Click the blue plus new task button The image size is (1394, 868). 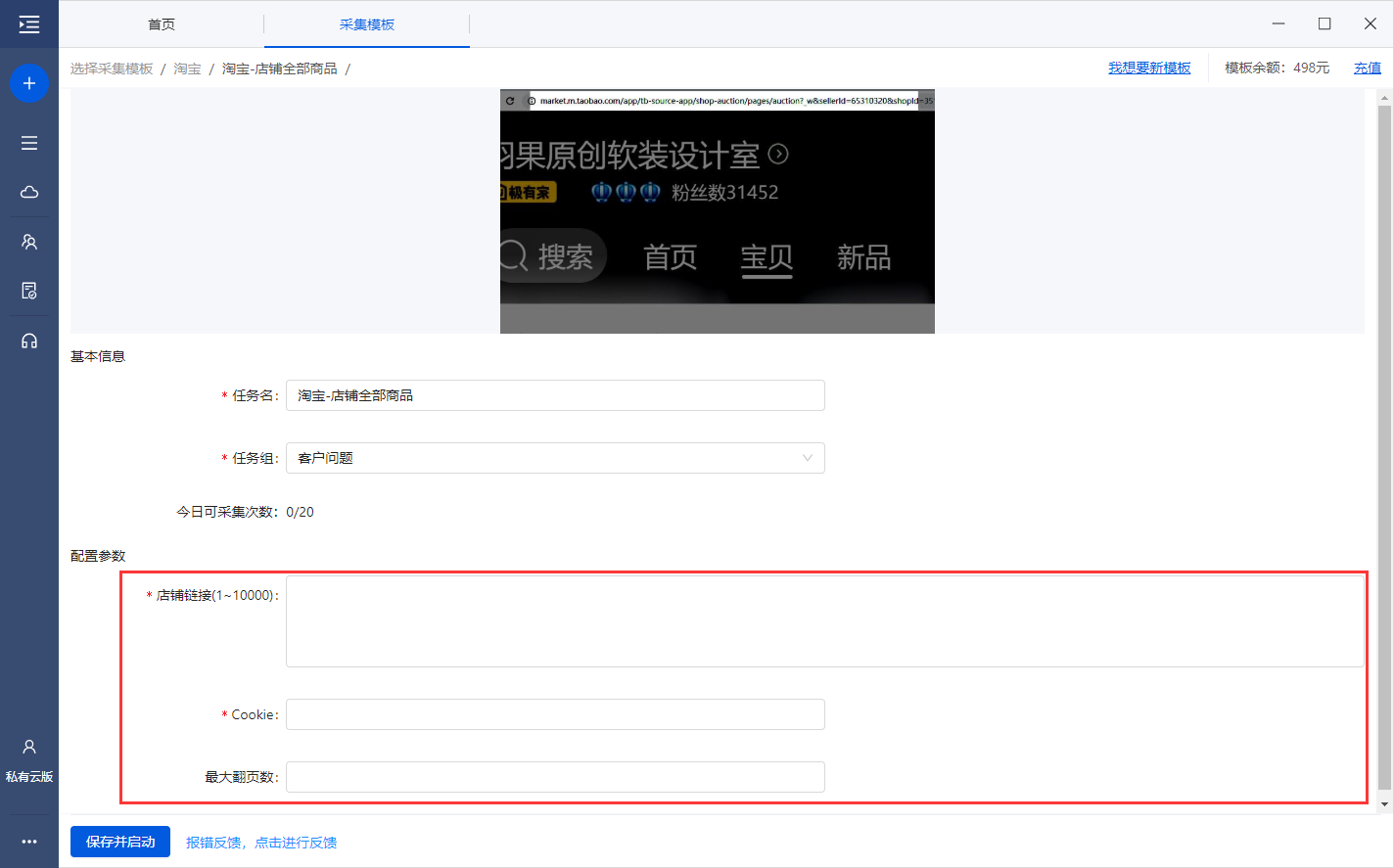29,83
